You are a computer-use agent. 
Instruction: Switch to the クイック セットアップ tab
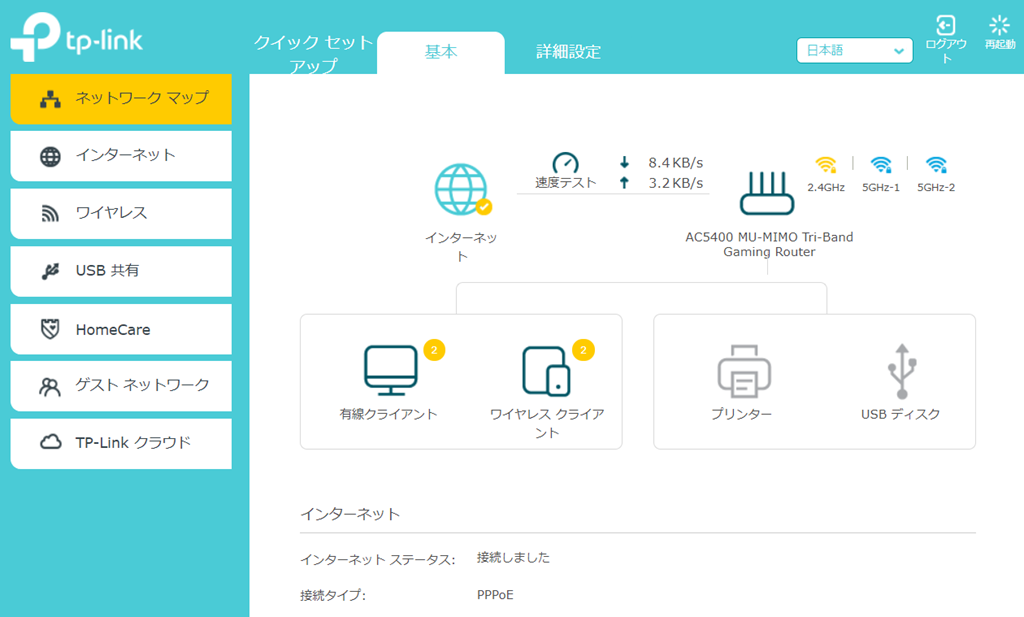(x=313, y=53)
